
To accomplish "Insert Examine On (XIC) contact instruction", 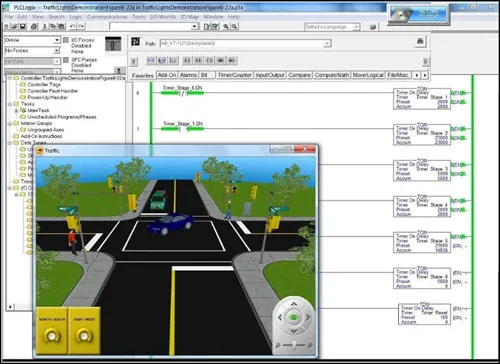I will click(x=187, y=60).
